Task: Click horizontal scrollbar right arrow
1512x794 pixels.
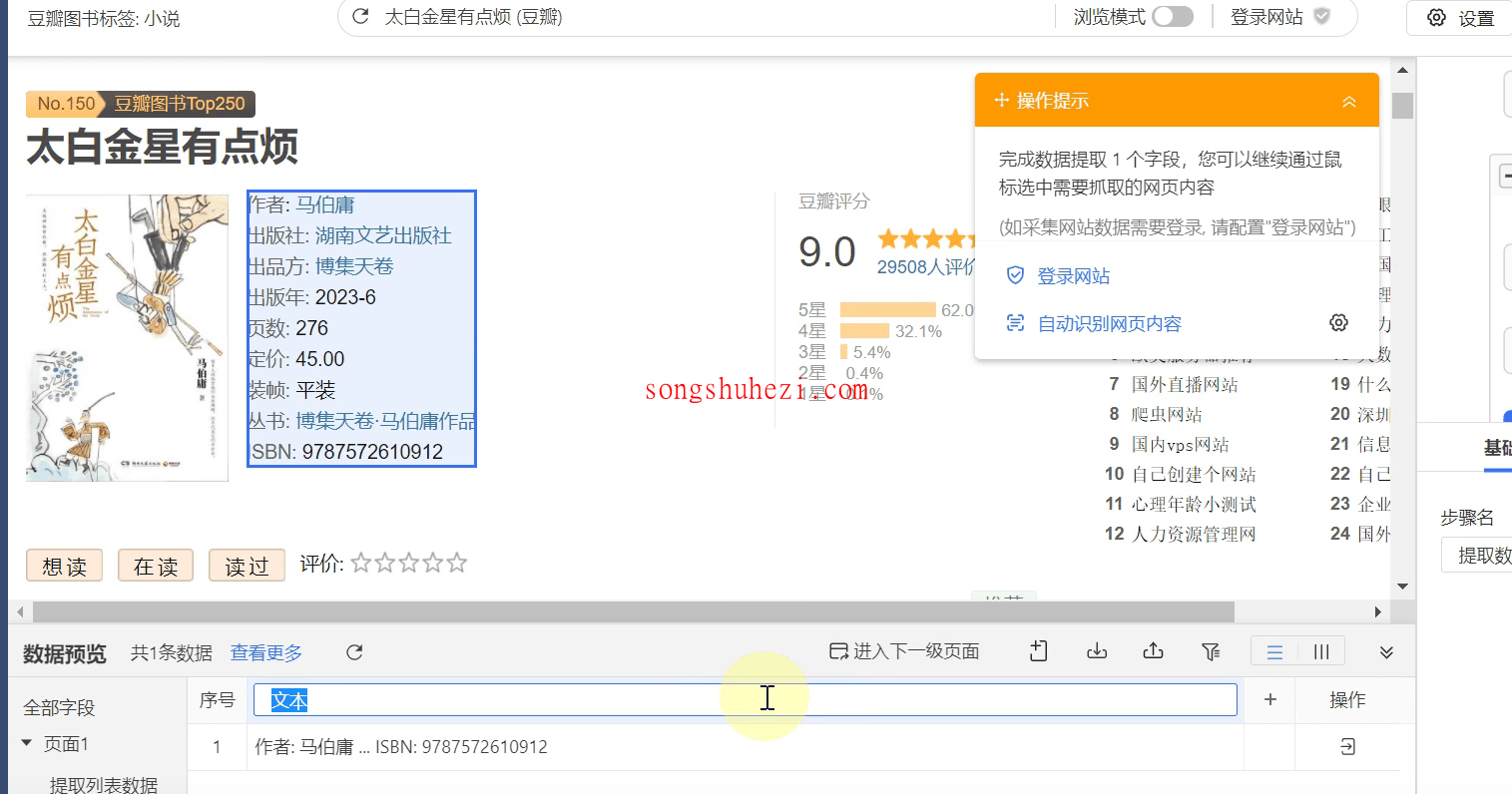Action: [1378, 611]
